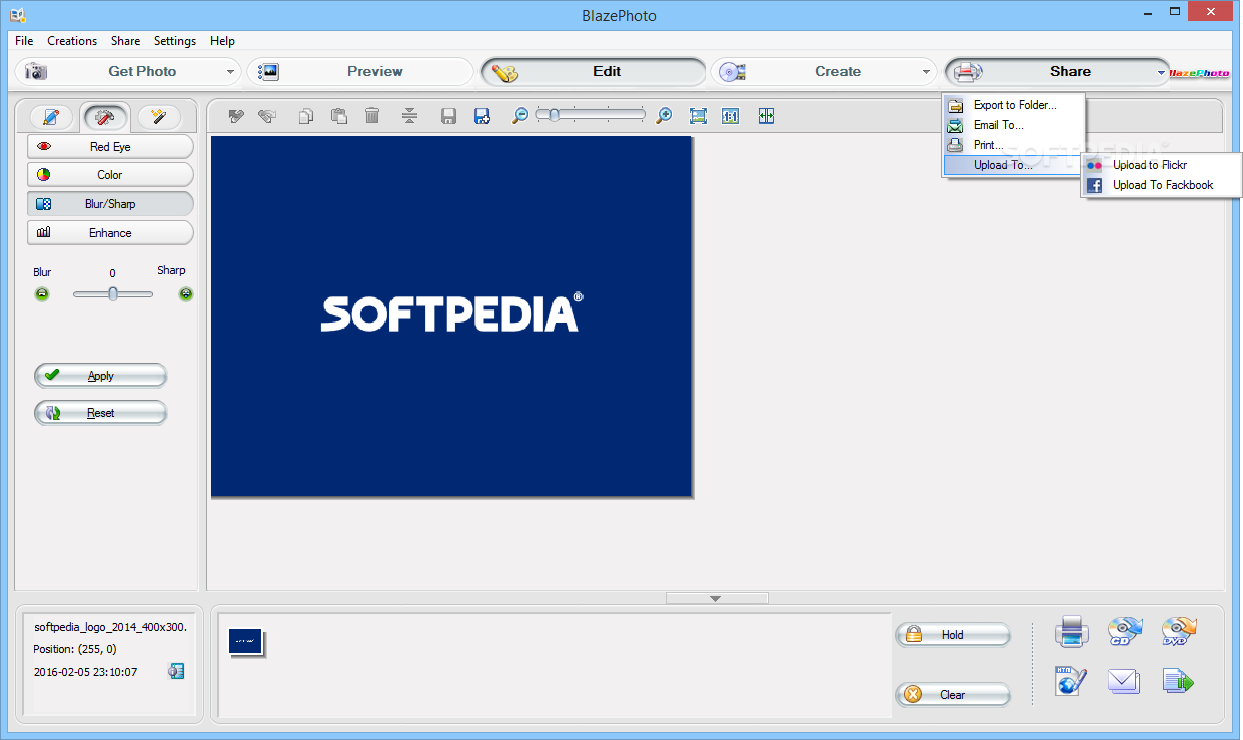The image size is (1243, 740).
Task: Open the File menu
Action: click(x=25, y=41)
